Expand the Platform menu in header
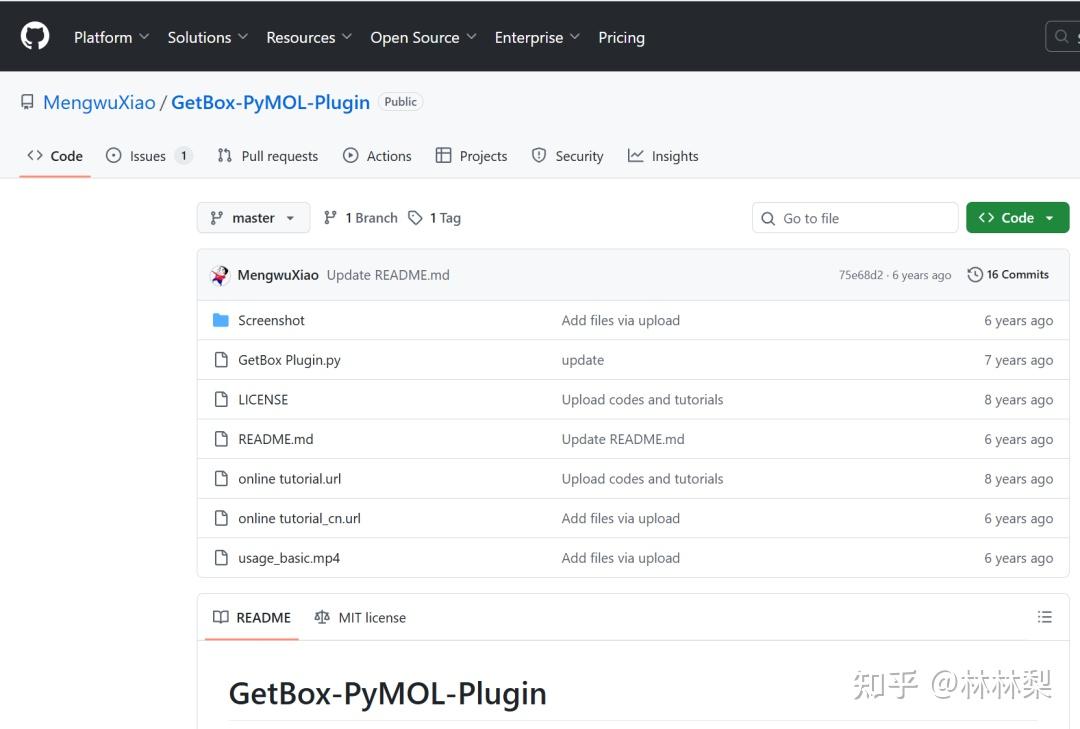Image resolution: width=1080 pixels, height=729 pixels. pos(111,37)
